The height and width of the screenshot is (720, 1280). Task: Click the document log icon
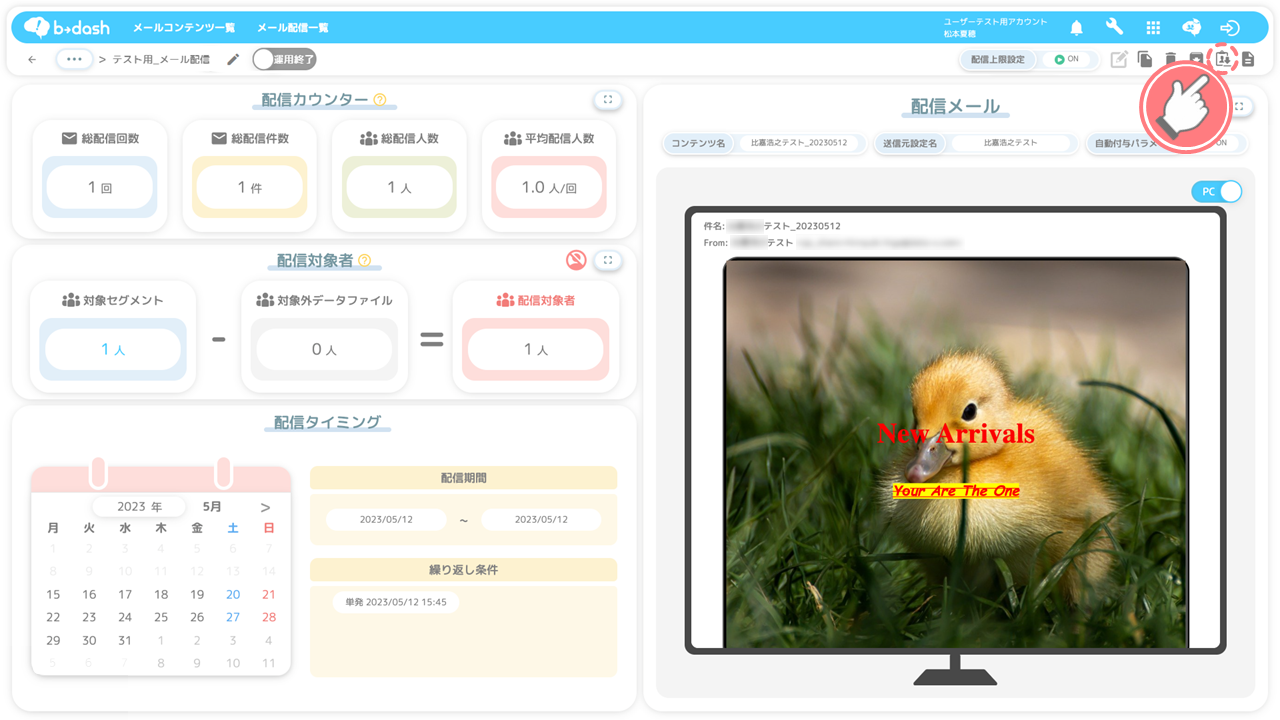pyautogui.click(x=1248, y=60)
